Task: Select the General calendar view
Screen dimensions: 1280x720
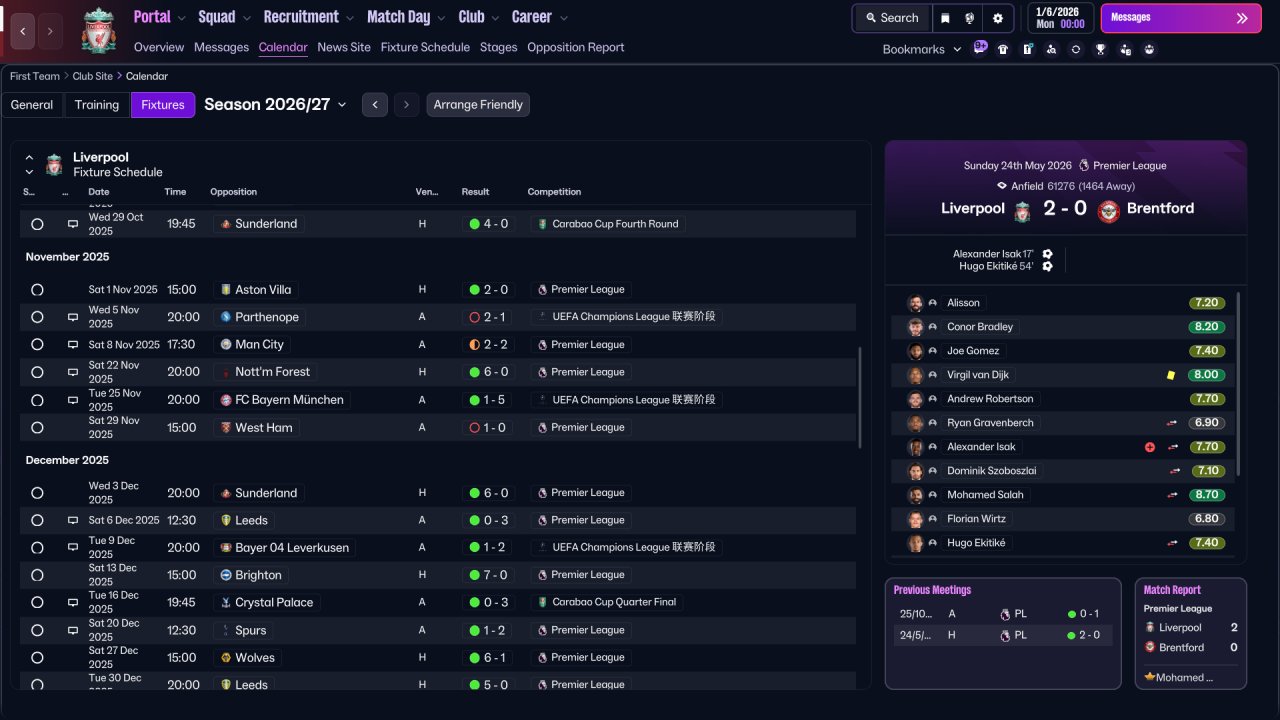Action: tap(32, 105)
